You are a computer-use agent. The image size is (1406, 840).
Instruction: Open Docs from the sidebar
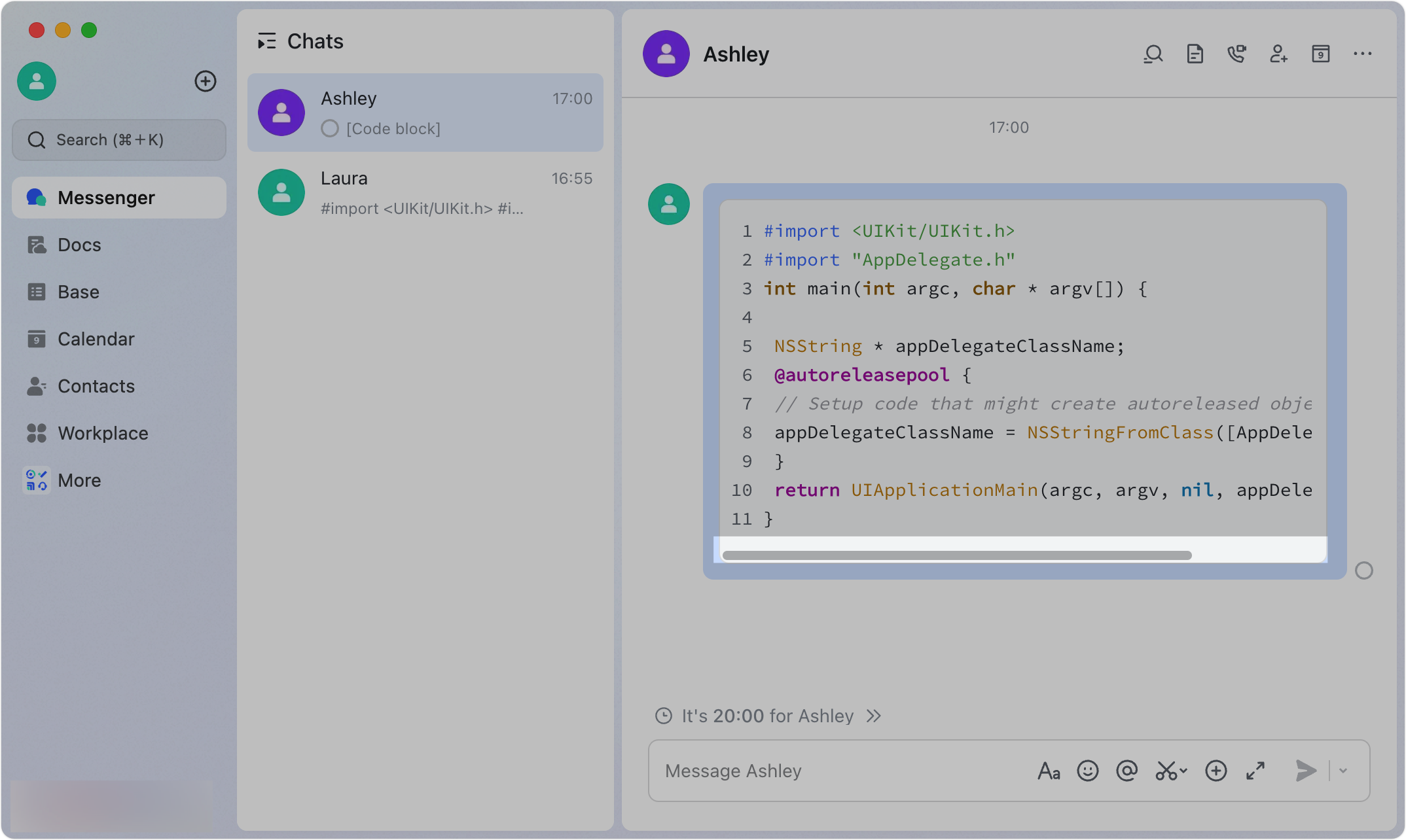pyautogui.click(x=79, y=244)
